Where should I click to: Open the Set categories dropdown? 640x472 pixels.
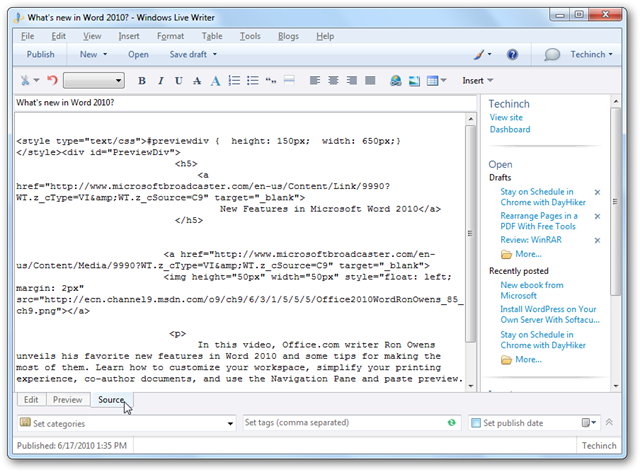point(230,423)
